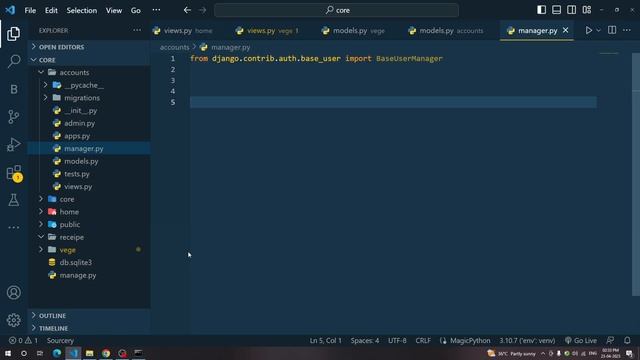Viewport: 640px width, 360px height.
Task: Open Explorer views and more actions ellipsis
Action: (x=137, y=30)
